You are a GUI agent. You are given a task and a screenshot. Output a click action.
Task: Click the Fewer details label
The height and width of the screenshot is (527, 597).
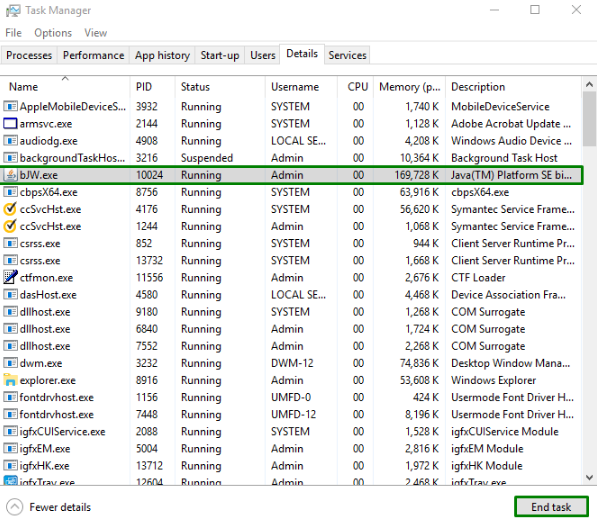[60, 507]
